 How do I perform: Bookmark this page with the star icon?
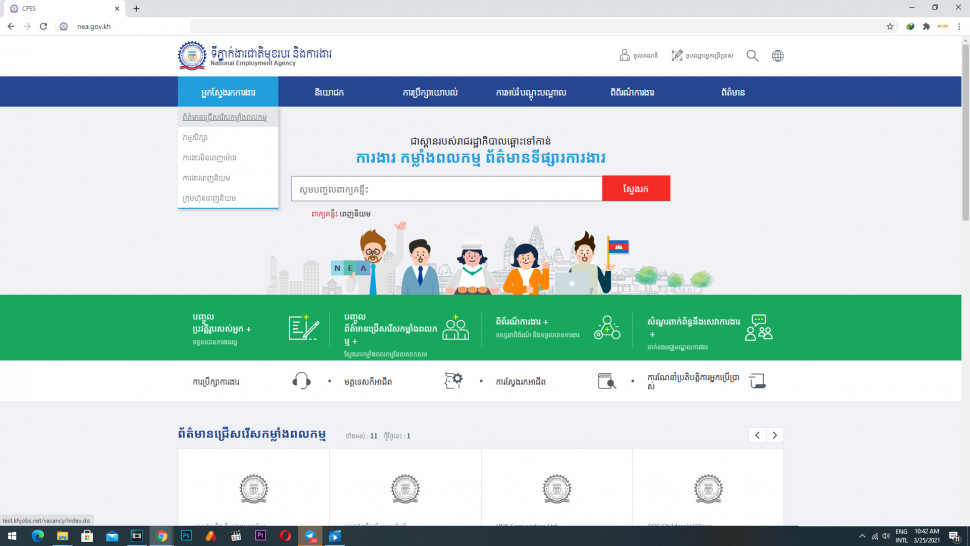[890, 26]
